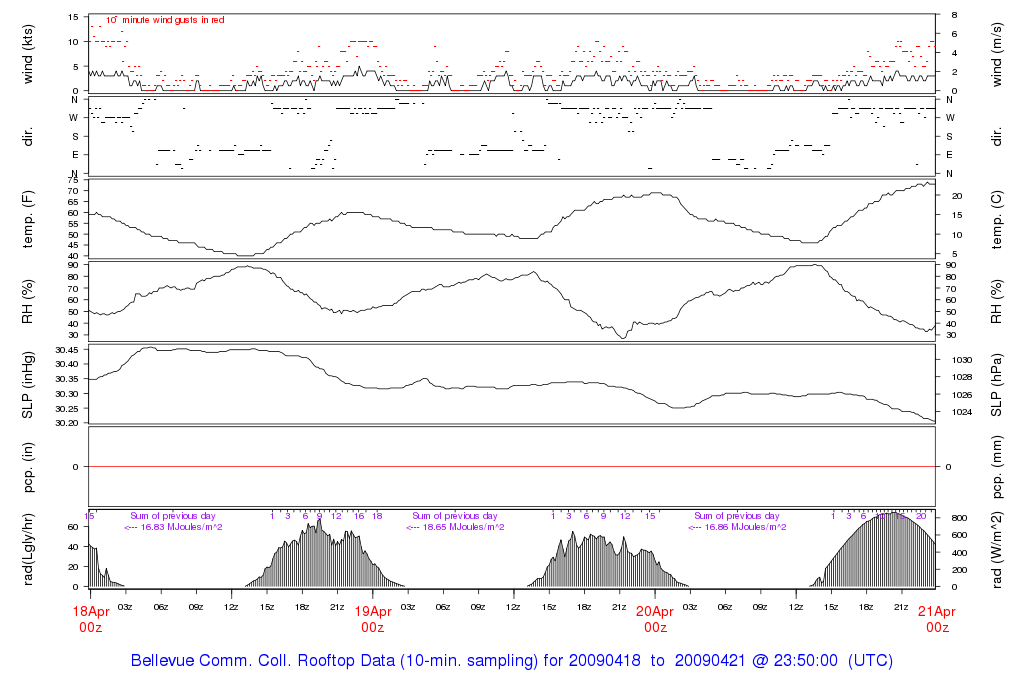Click the '10 minute wind gusts in red' note
The height and width of the screenshot is (700, 1024).
coord(165,20)
